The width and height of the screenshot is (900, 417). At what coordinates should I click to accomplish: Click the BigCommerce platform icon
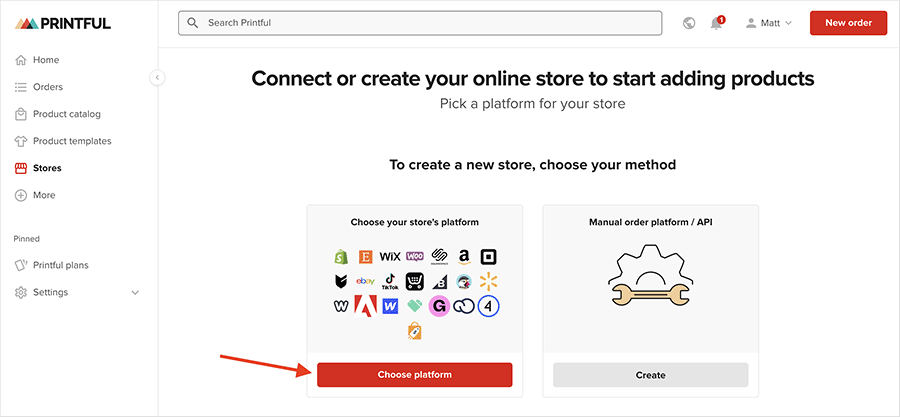point(439,281)
